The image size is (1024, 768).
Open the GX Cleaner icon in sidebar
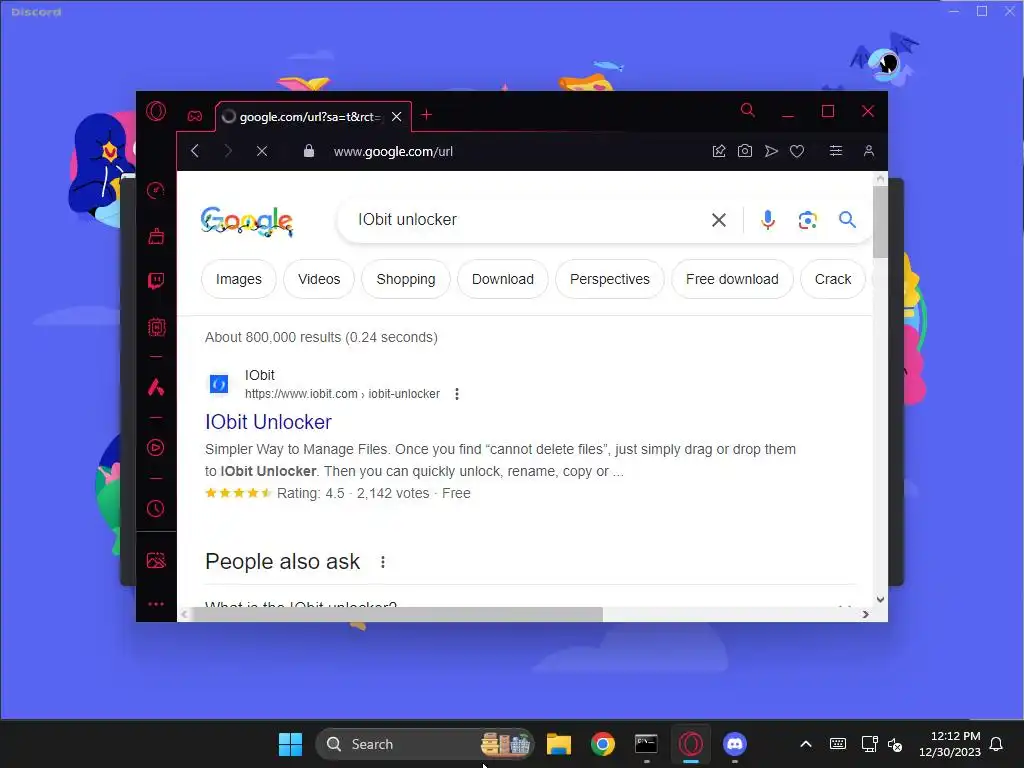(156, 236)
